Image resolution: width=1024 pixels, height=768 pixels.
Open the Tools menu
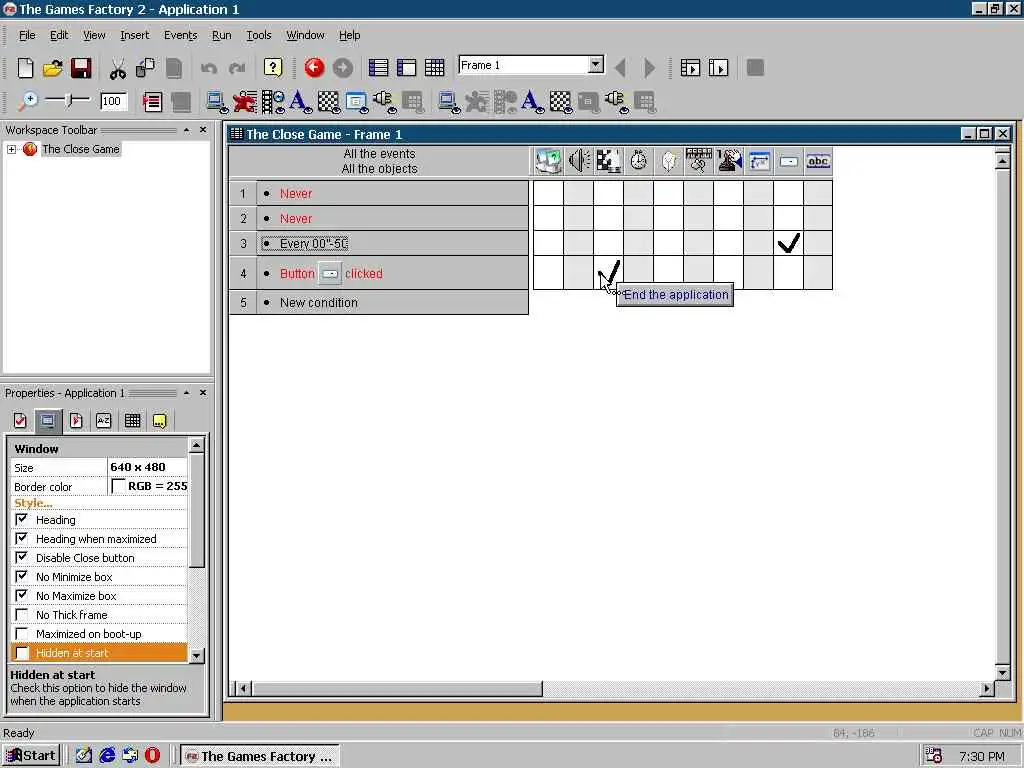pos(259,35)
